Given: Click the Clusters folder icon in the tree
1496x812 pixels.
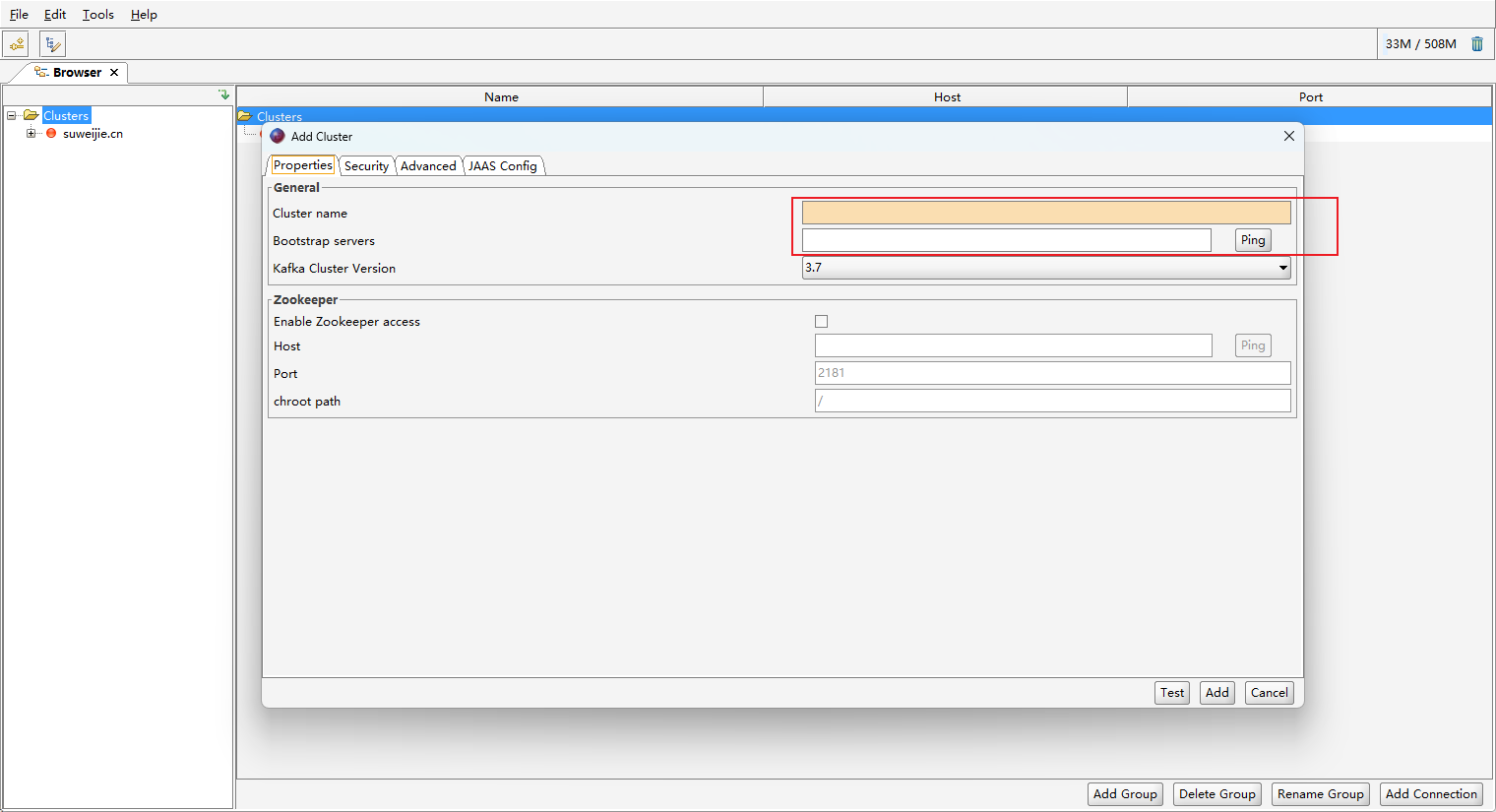Looking at the screenshot, I should point(30,115).
